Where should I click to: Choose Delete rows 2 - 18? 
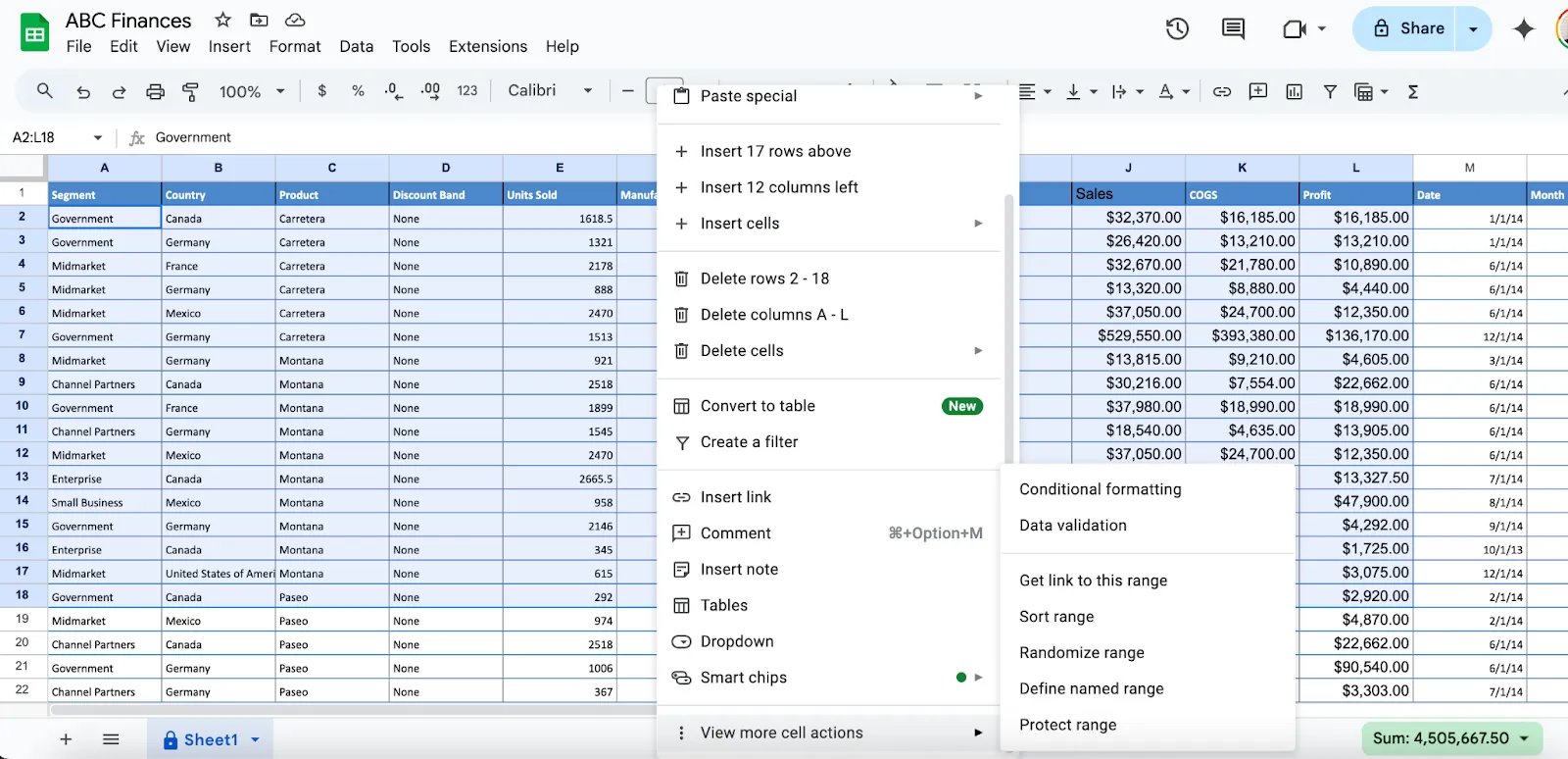point(829,278)
